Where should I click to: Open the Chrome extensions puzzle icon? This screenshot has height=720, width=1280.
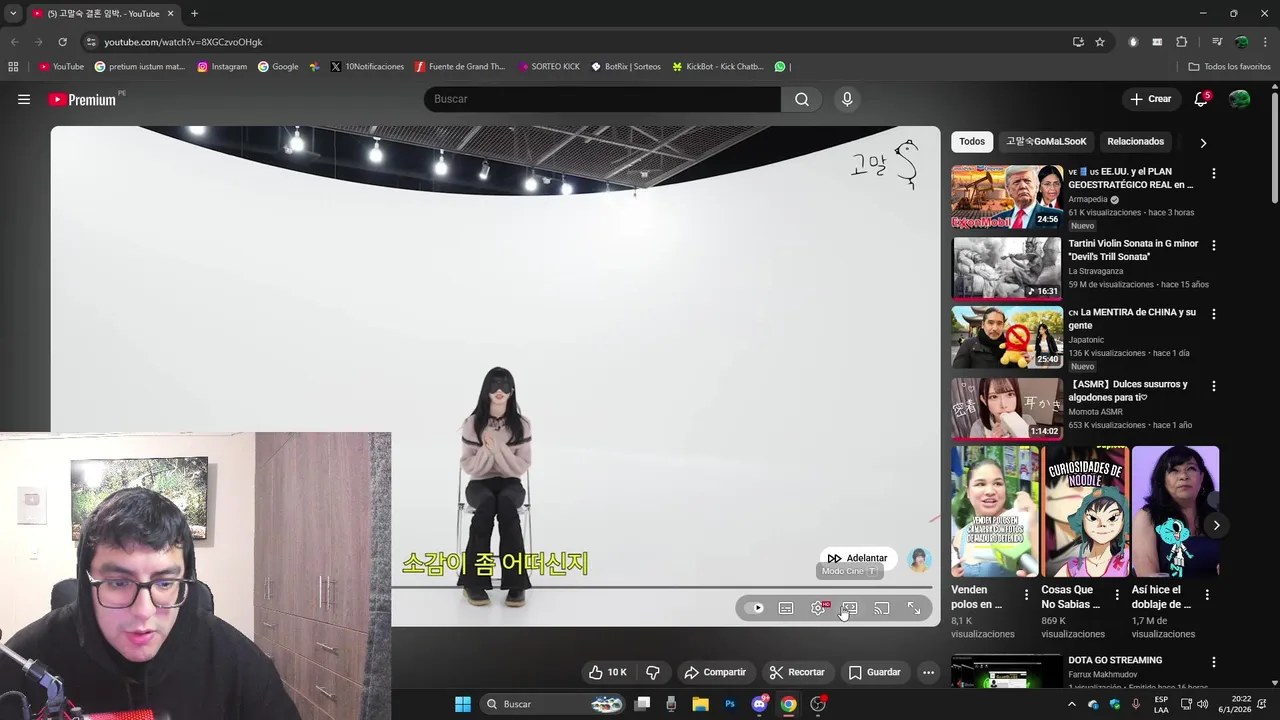pyautogui.click(x=1181, y=42)
